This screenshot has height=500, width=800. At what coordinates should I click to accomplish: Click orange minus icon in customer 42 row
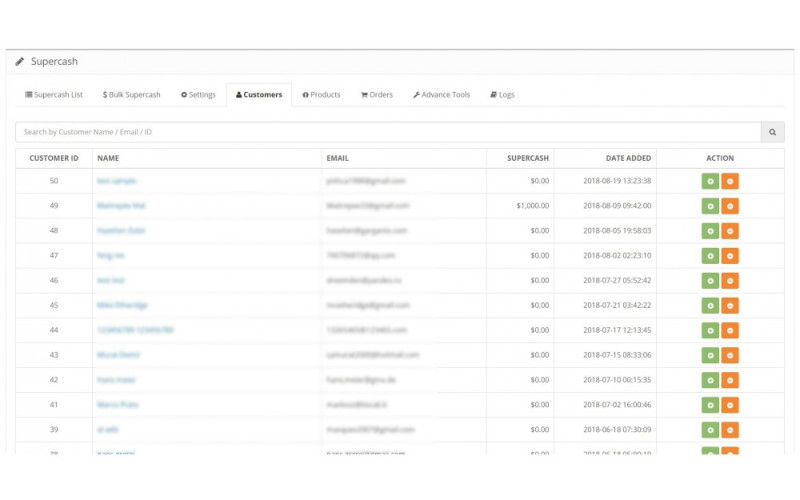pyautogui.click(x=730, y=380)
